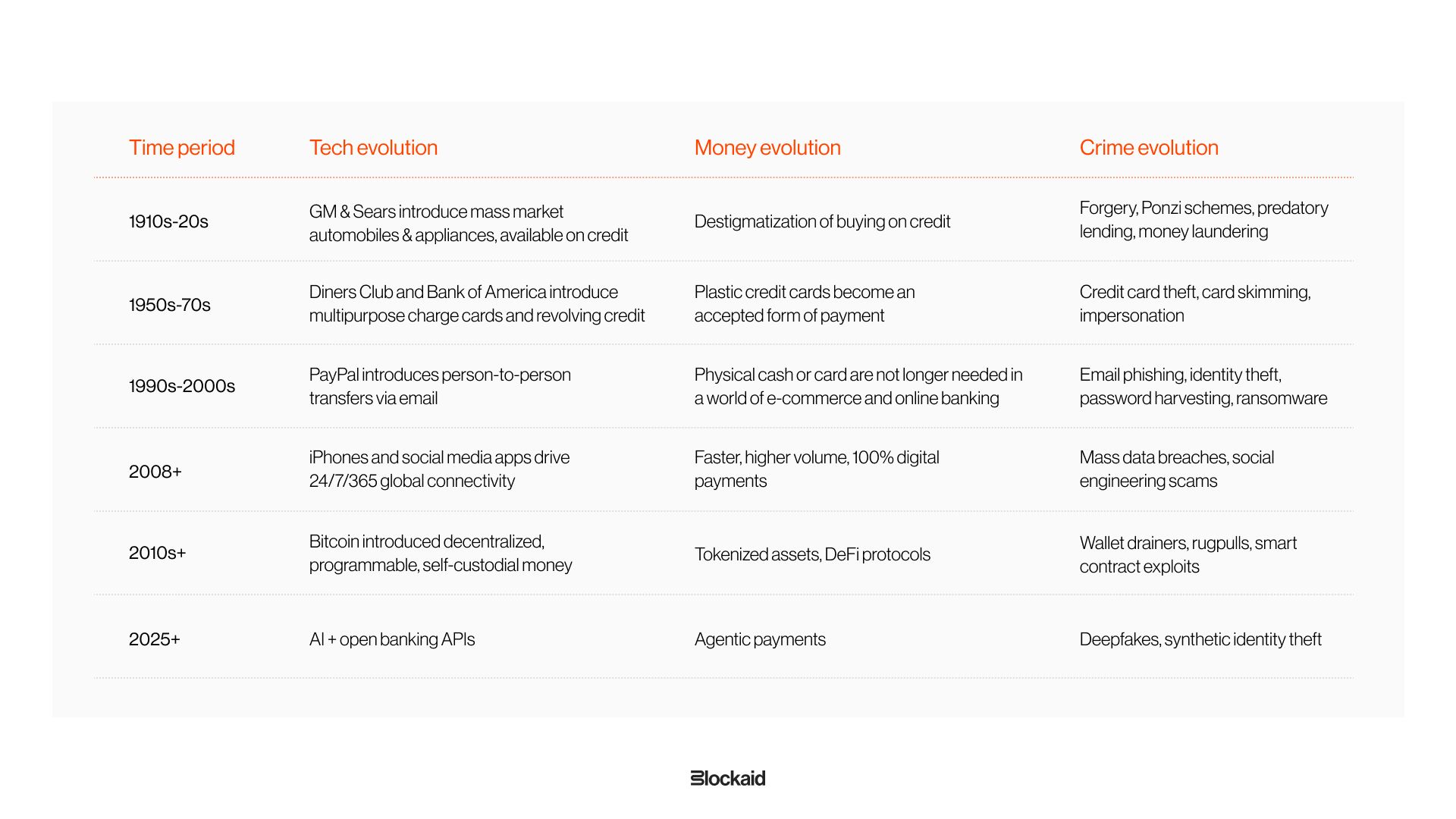This screenshot has width=1456, height=819.
Task: Click the "Money evolution" column header
Action: [767, 148]
